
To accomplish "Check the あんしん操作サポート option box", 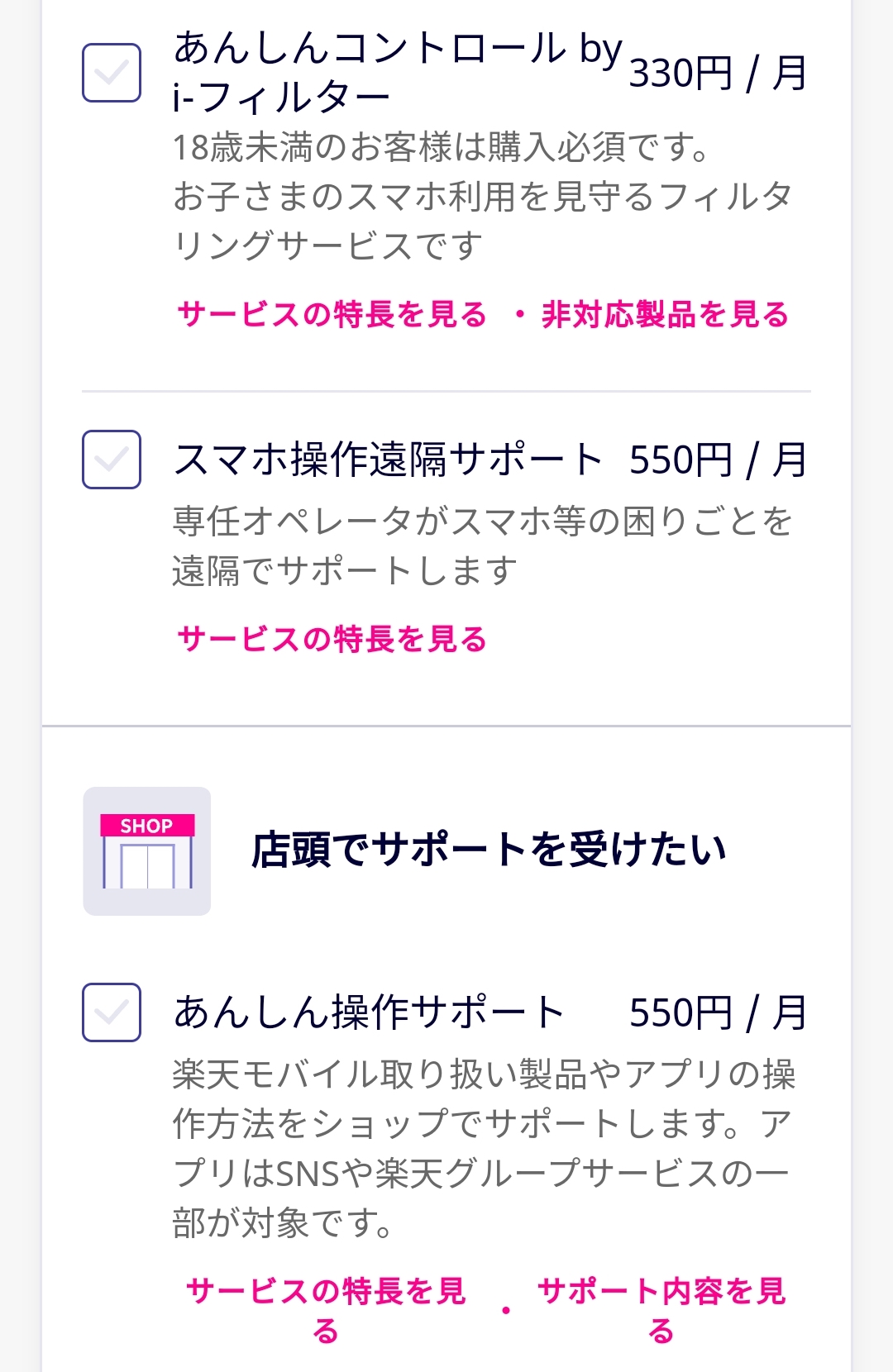I will pyautogui.click(x=112, y=1012).
